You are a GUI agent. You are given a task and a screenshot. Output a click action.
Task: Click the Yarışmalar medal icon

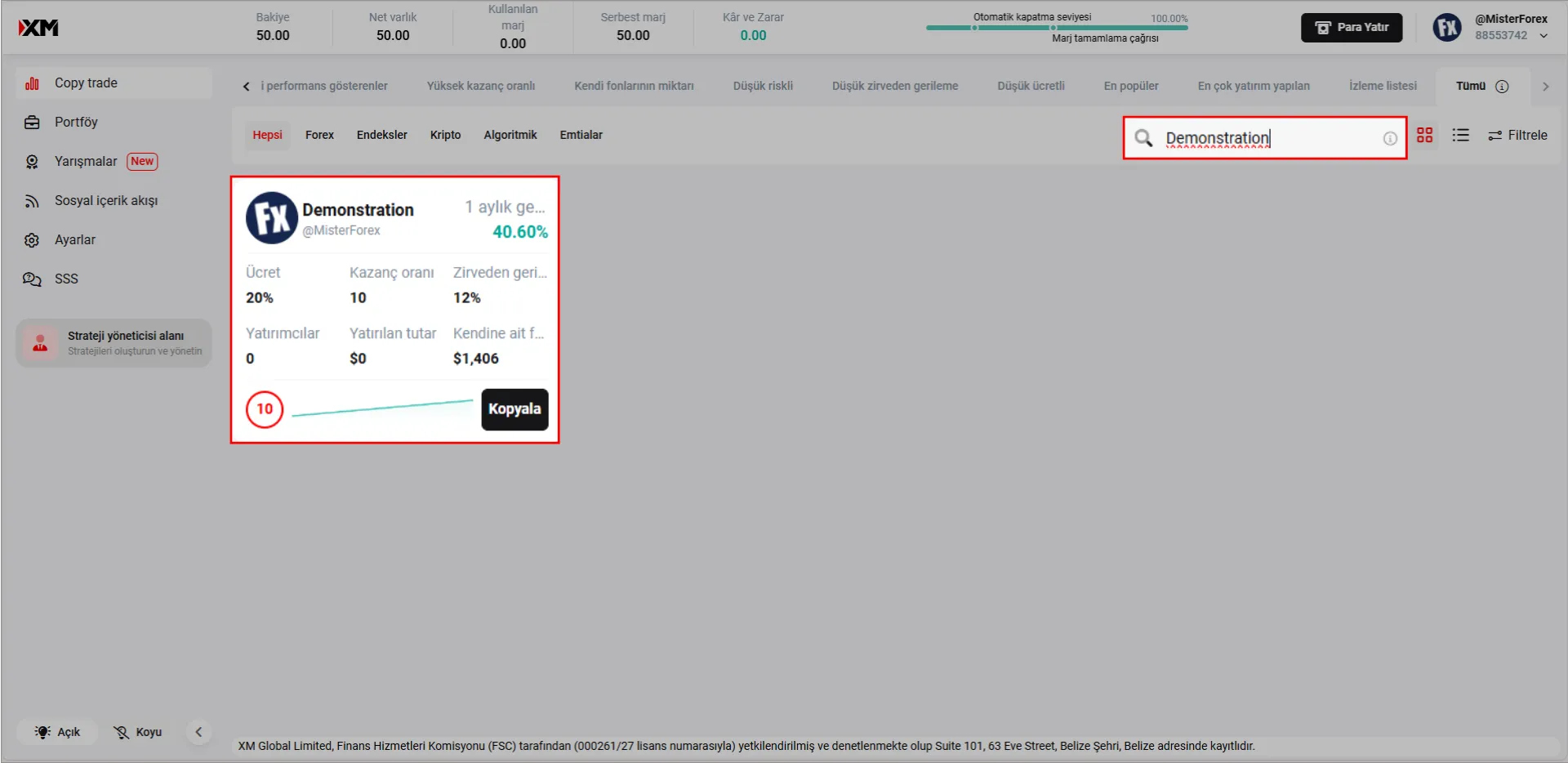pos(32,162)
